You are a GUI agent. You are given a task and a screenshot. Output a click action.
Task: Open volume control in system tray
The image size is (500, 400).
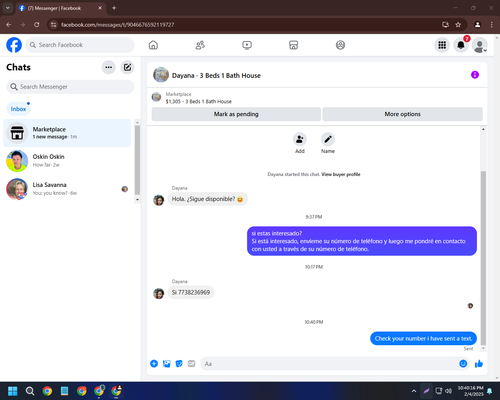[448, 391]
